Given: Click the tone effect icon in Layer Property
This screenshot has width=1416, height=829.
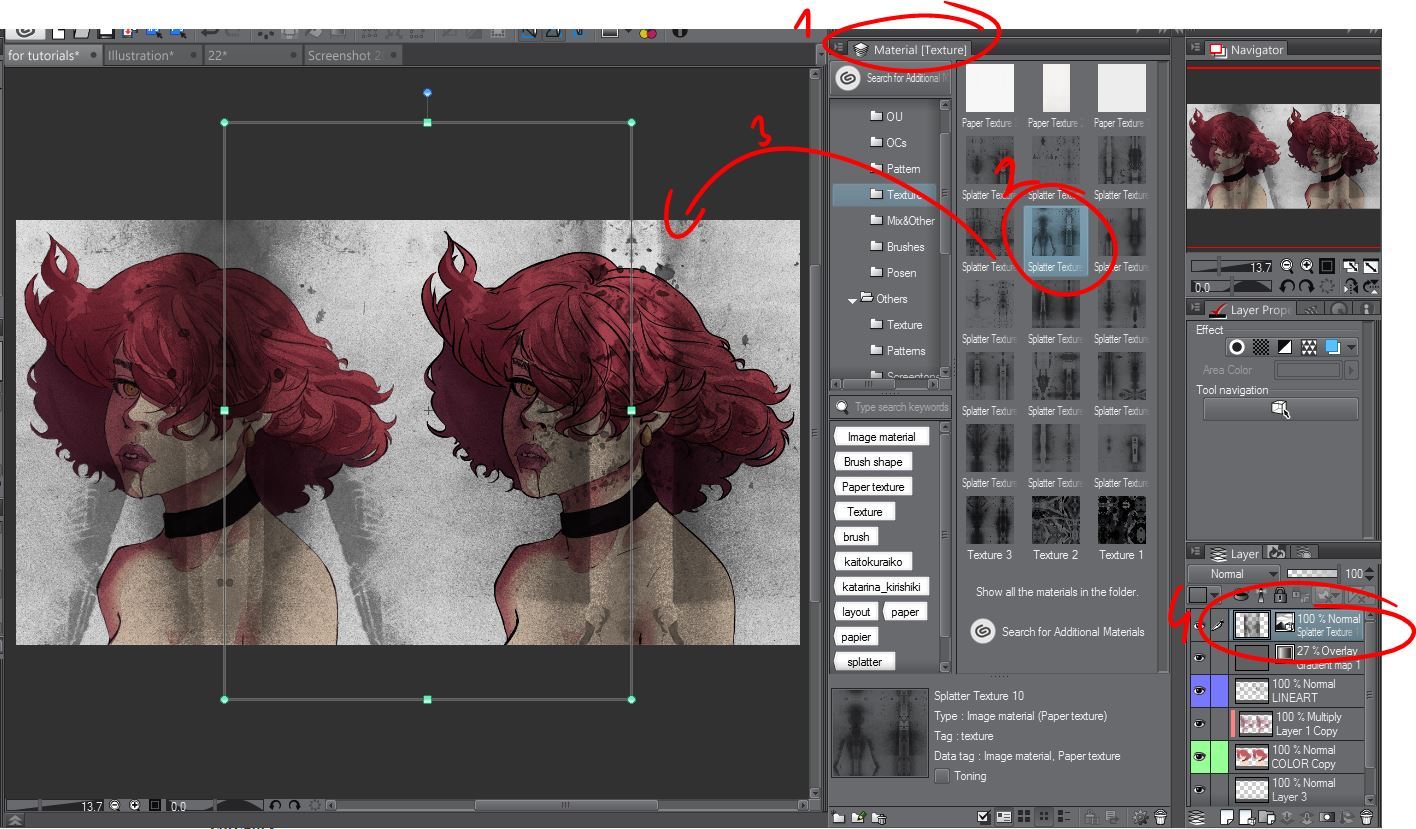Looking at the screenshot, I should tap(1260, 347).
